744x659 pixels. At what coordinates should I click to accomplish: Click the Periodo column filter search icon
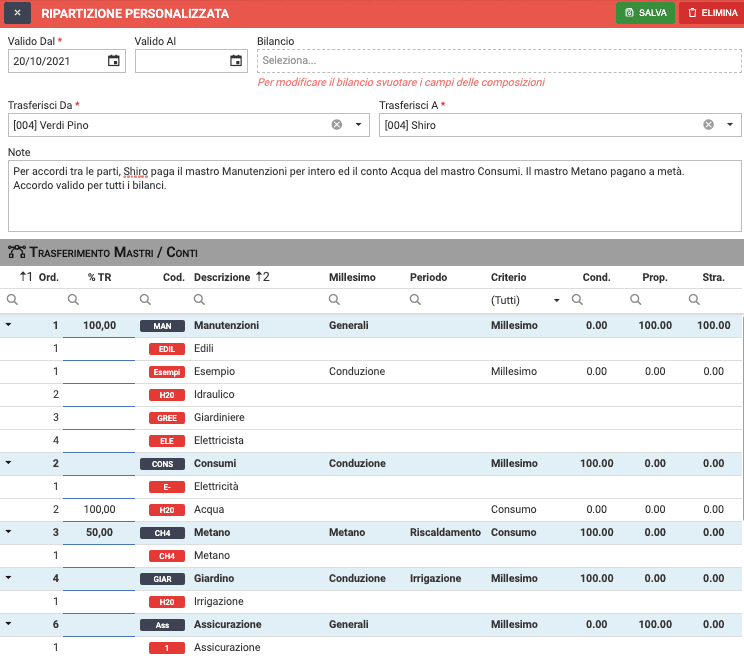tap(415, 299)
